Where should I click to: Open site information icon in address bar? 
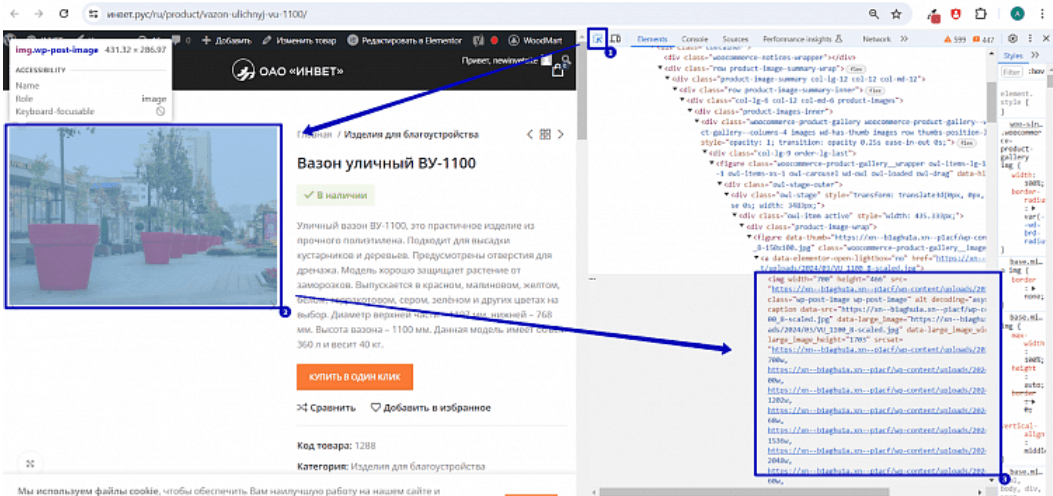point(94,13)
